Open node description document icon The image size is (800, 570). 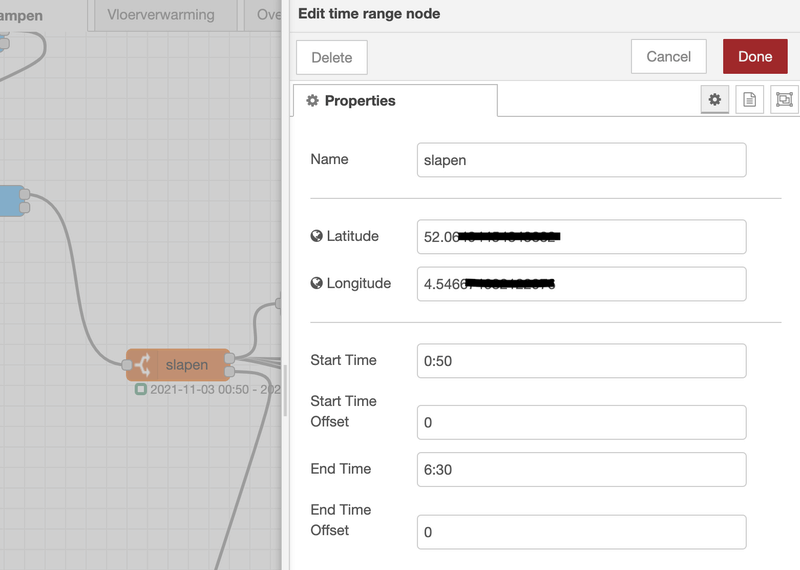click(x=749, y=100)
